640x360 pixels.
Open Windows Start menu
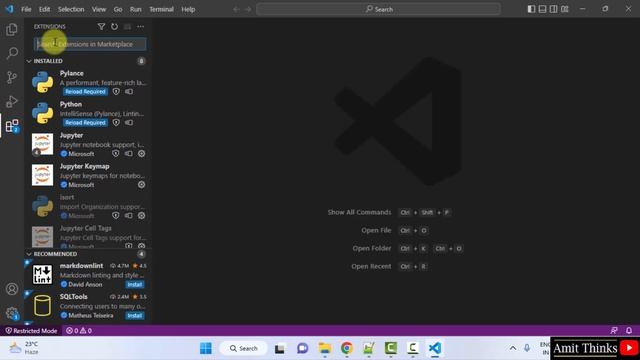pyautogui.click(x=206, y=348)
